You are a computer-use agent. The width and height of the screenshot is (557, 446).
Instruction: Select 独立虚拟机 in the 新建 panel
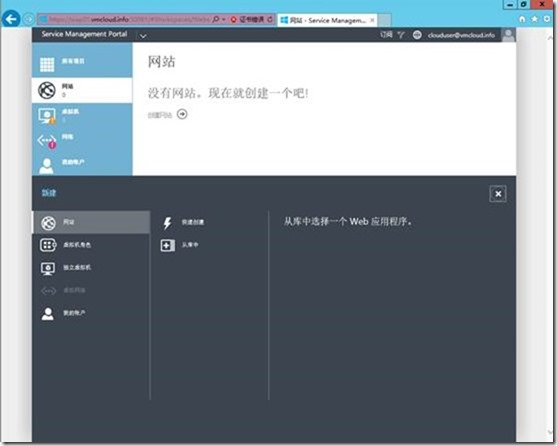pyautogui.click(x=91, y=268)
